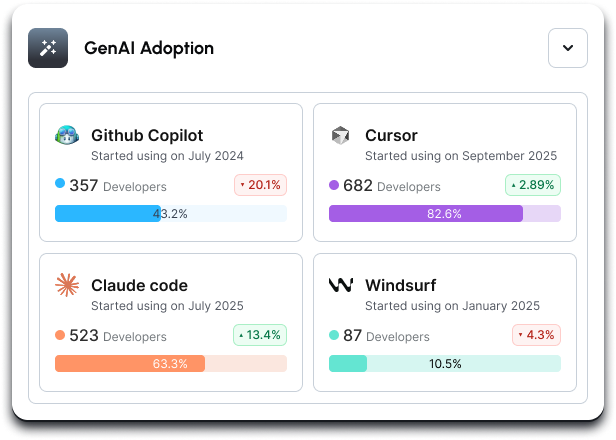
Task: Click the purple dot beside 682 Developers
Action: [x=334, y=185]
